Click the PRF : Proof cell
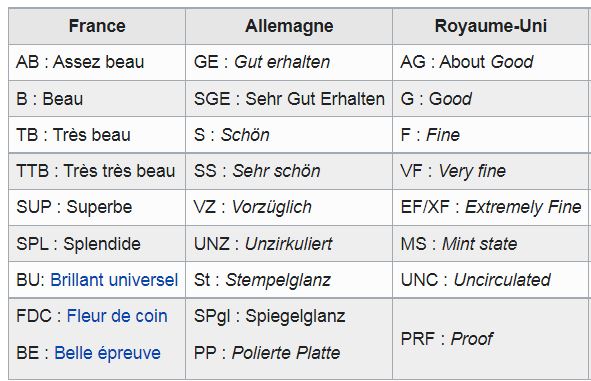 click(490, 338)
